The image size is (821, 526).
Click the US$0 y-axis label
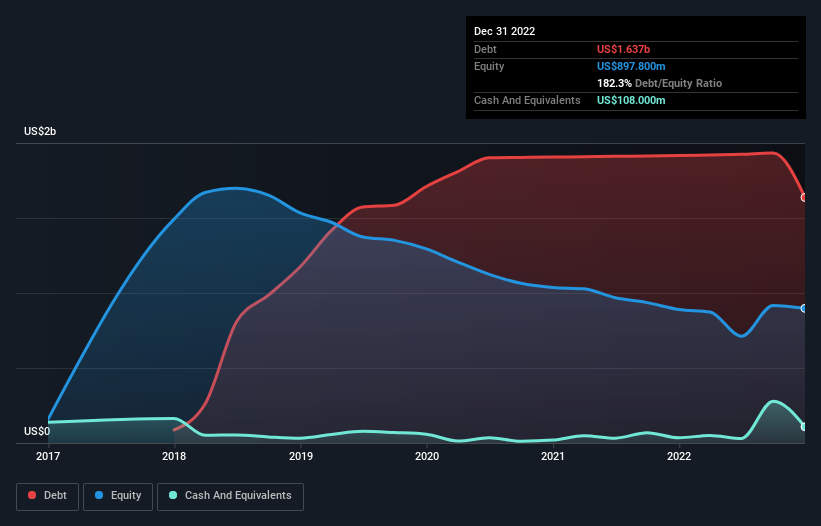coord(37,431)
